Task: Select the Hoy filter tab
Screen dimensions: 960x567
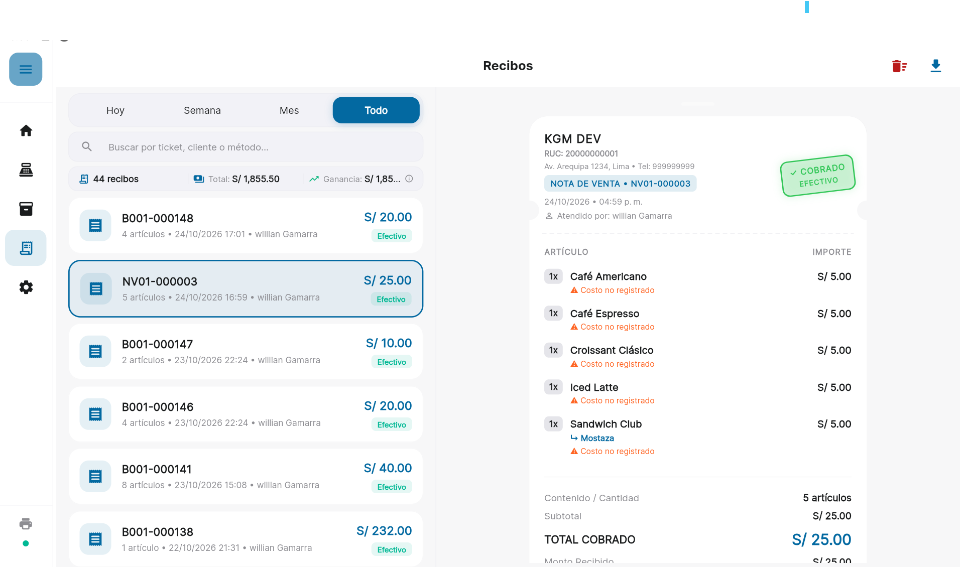Action: tap(115, 110)
